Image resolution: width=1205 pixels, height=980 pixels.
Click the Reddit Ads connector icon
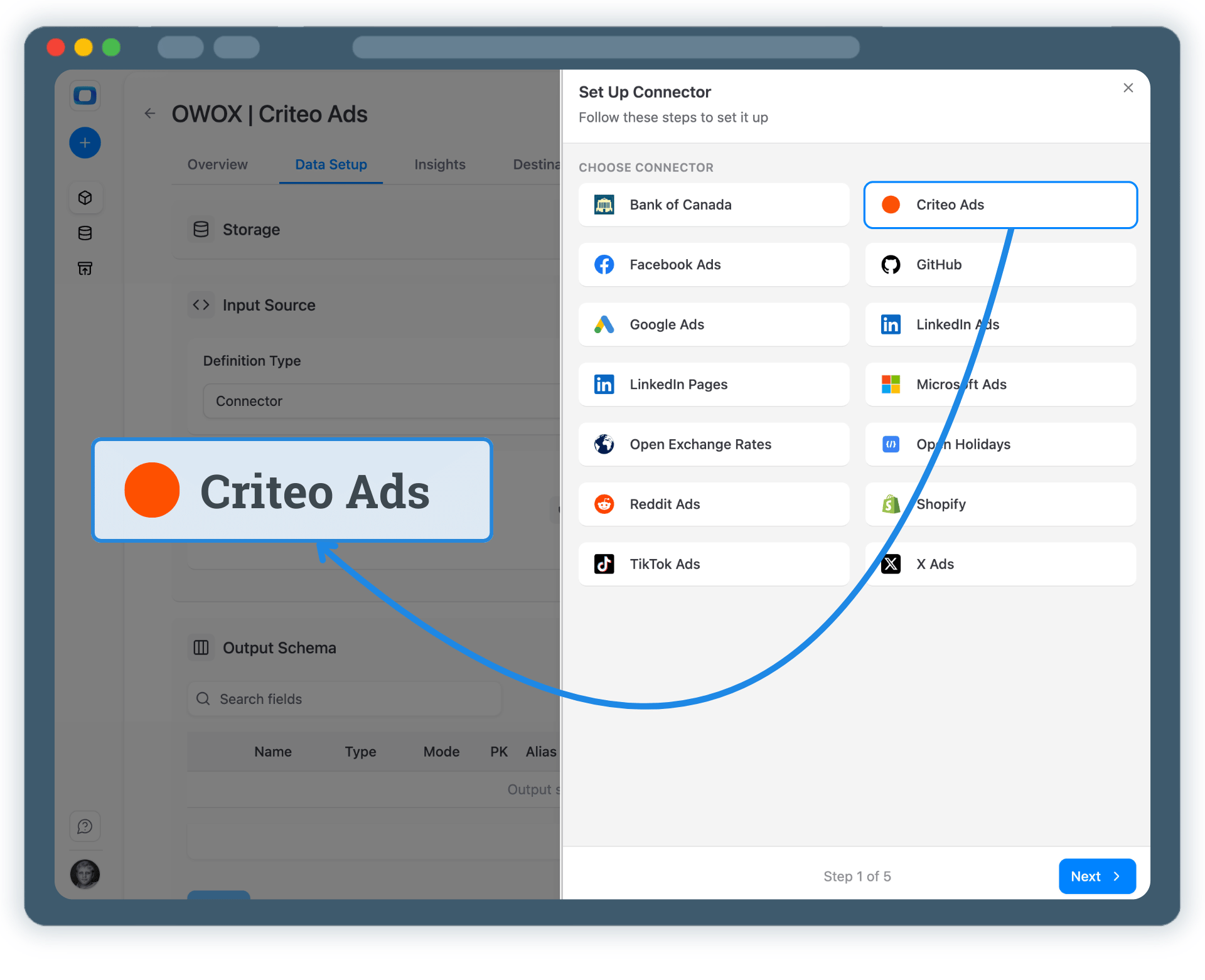coord(603,504)
